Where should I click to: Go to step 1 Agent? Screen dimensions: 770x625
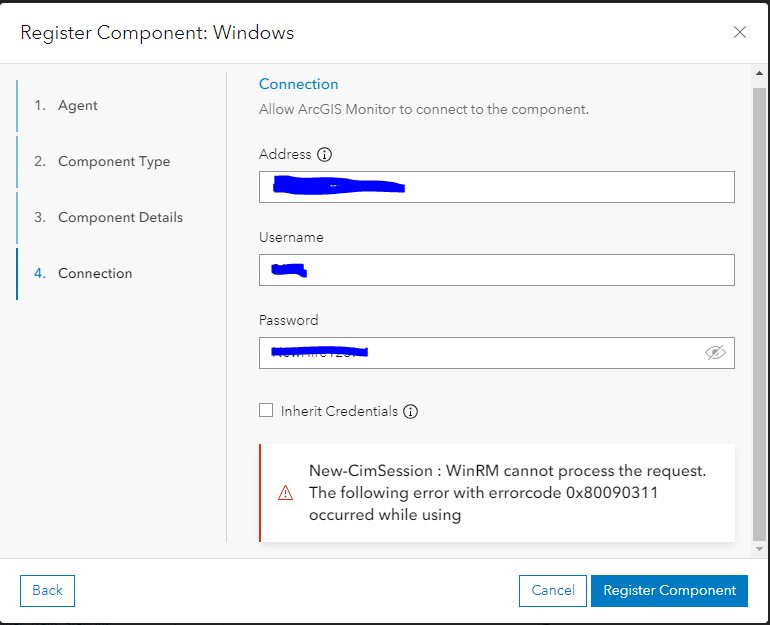[x=77, y=105]
